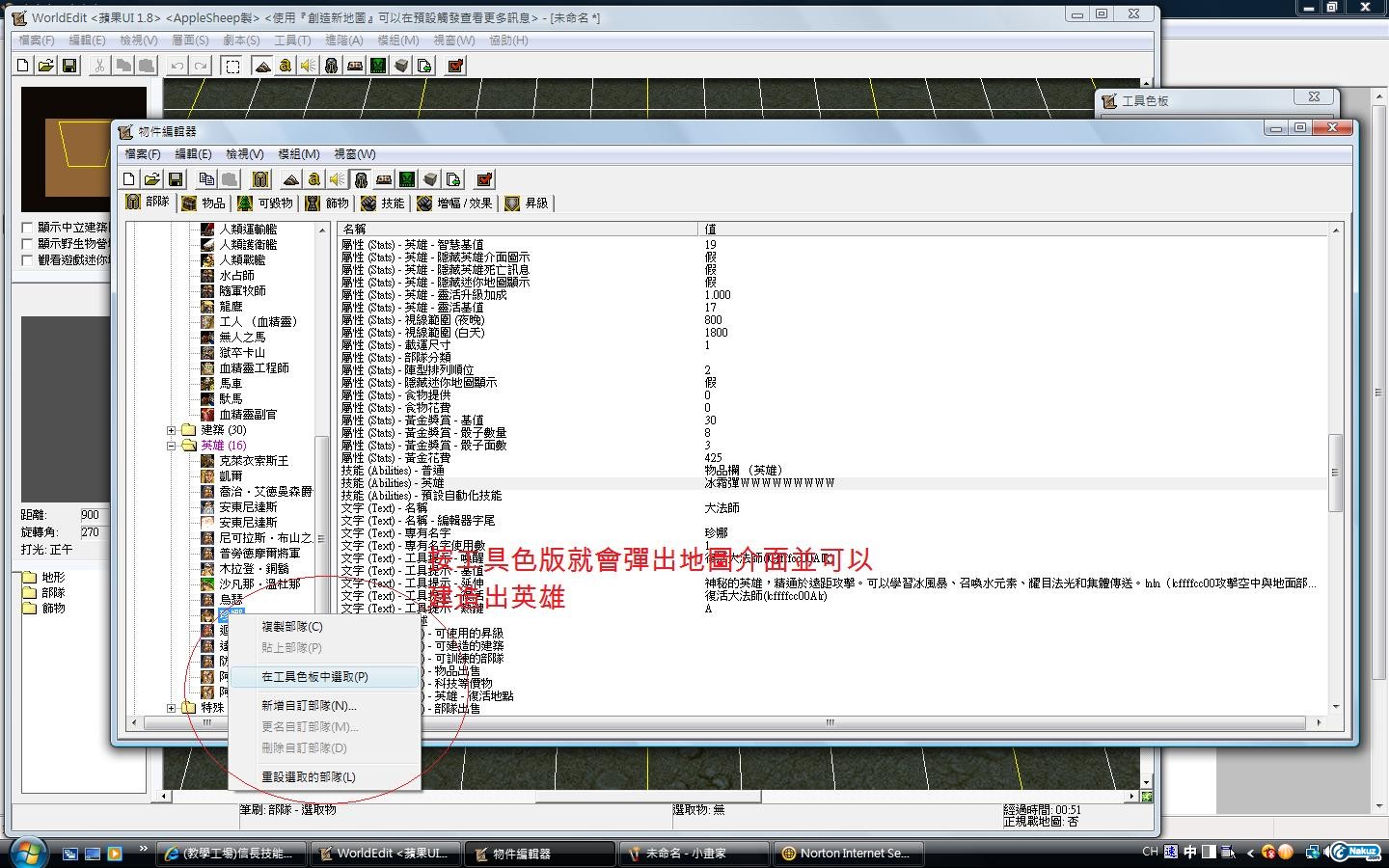Open Campaign editor icon in WorldEdit toolbar
This screenshot has width=1389, height=868.
click(355, 66)
